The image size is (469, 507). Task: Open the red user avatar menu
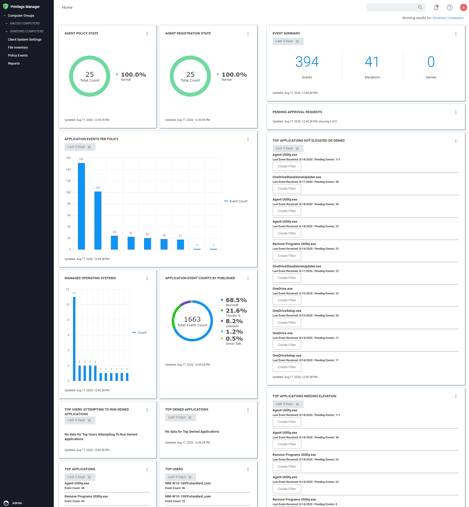(463, 7)
